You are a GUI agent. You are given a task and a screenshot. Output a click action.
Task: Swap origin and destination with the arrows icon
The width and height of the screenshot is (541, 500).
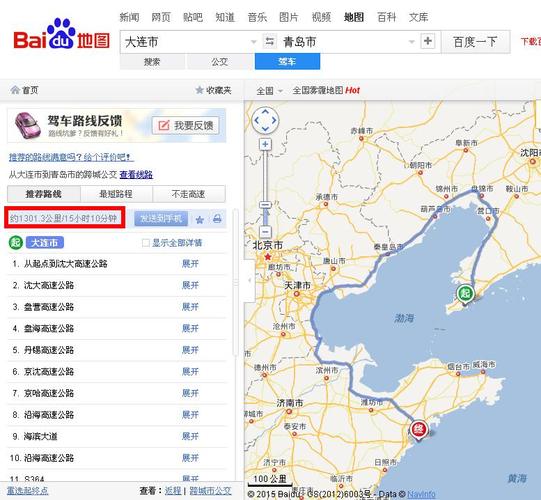coord(269,41)
